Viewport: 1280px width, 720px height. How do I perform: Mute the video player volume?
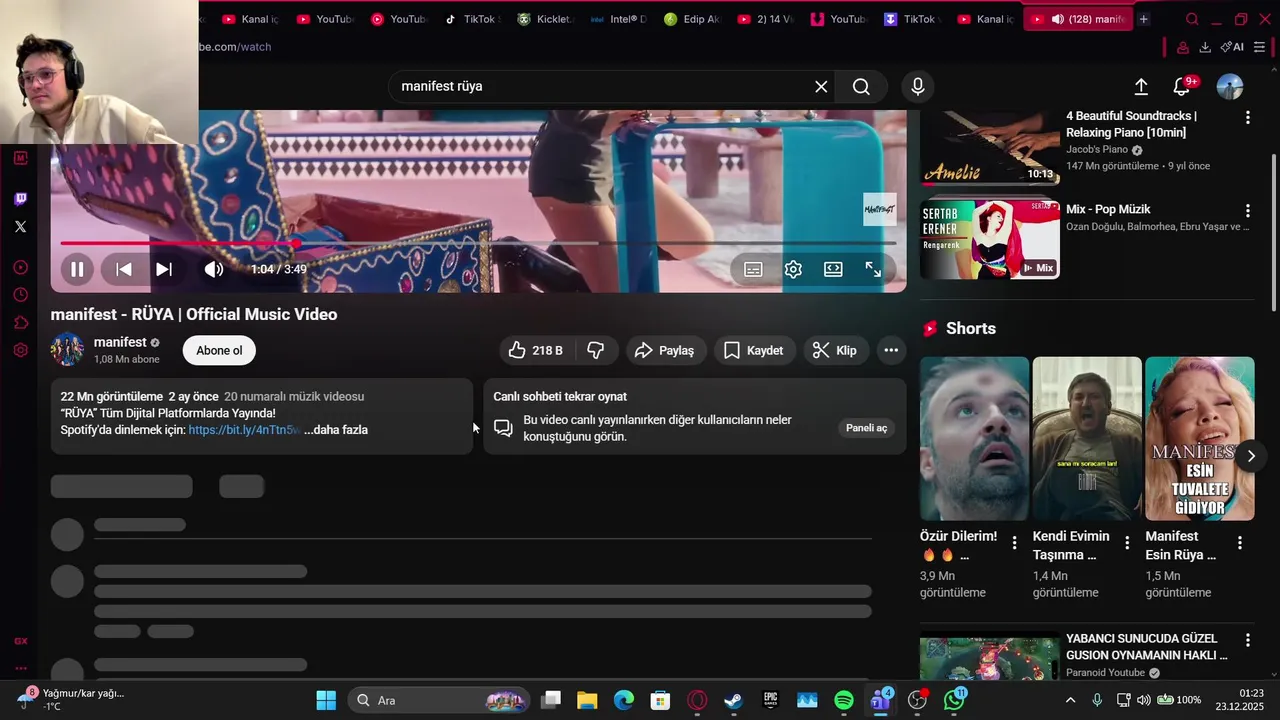click(214, 269)
